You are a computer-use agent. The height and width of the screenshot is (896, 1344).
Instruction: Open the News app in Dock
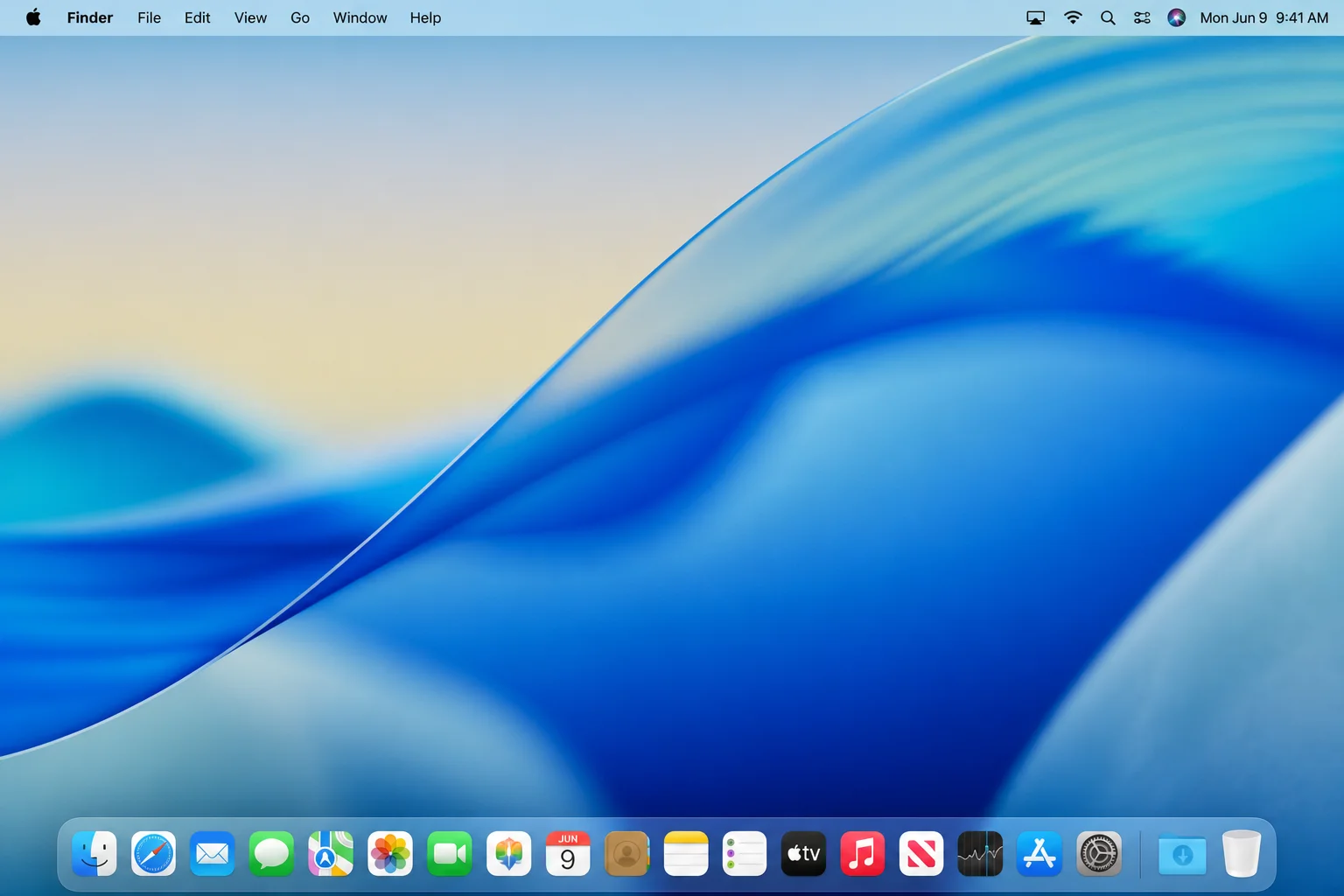[x=921, y=853]
